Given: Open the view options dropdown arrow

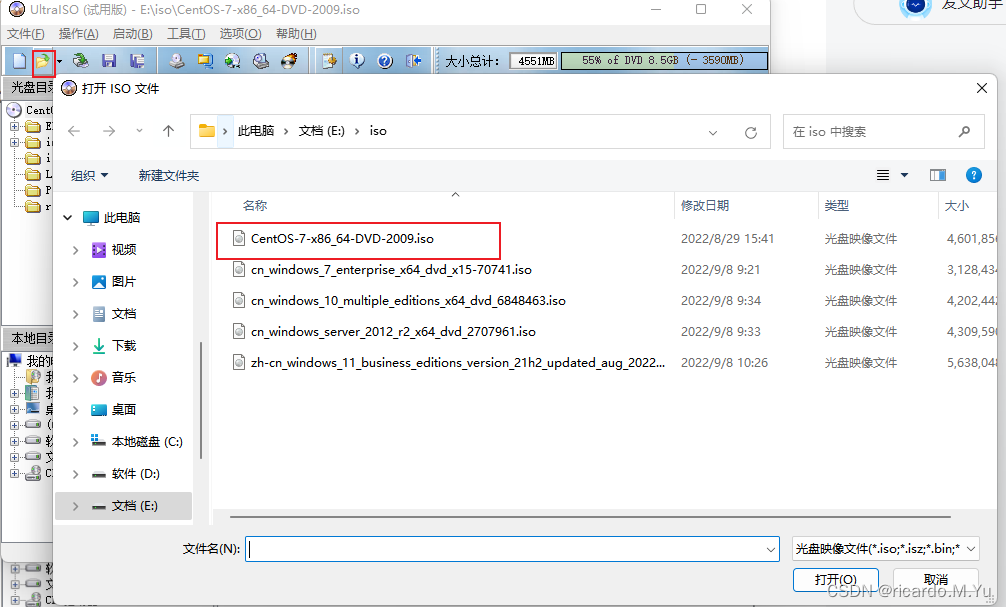Looking at the screenshot, I should coord(905,175).
